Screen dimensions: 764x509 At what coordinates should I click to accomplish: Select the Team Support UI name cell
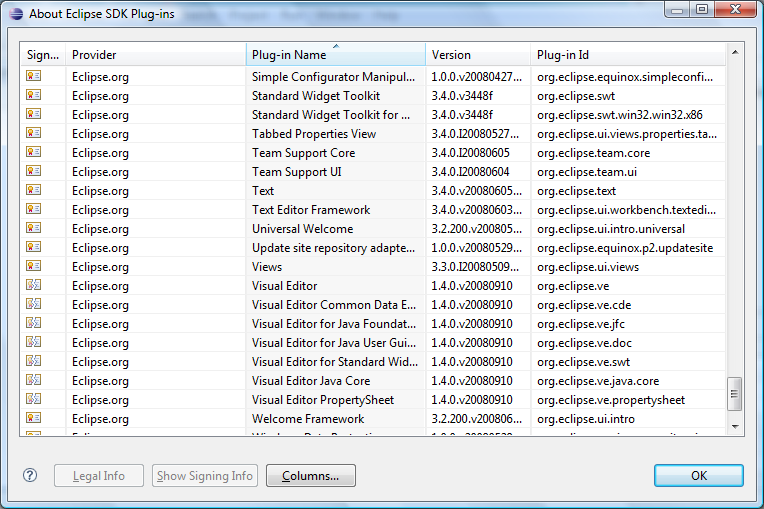click(x=297, y=172)
